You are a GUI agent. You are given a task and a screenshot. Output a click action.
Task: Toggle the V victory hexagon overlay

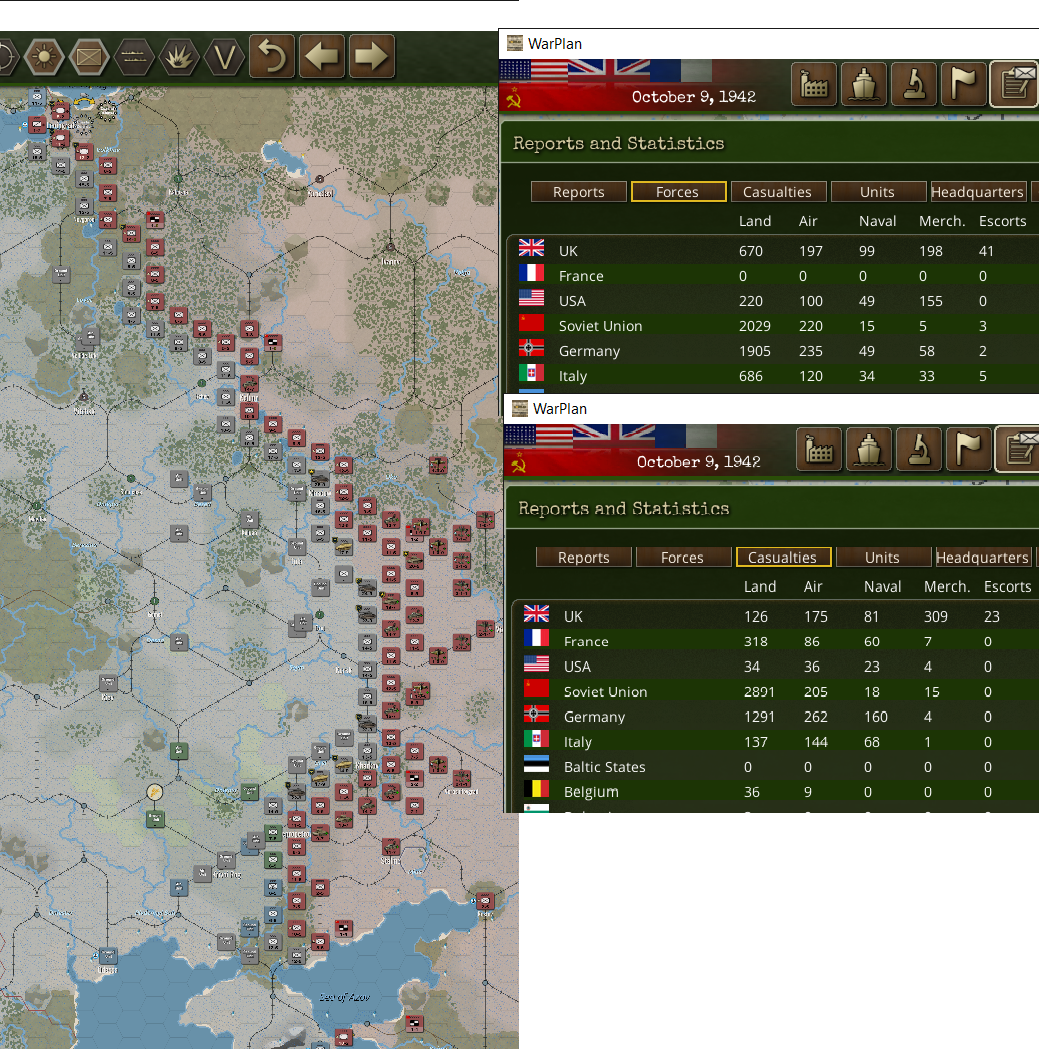(224, 56)
